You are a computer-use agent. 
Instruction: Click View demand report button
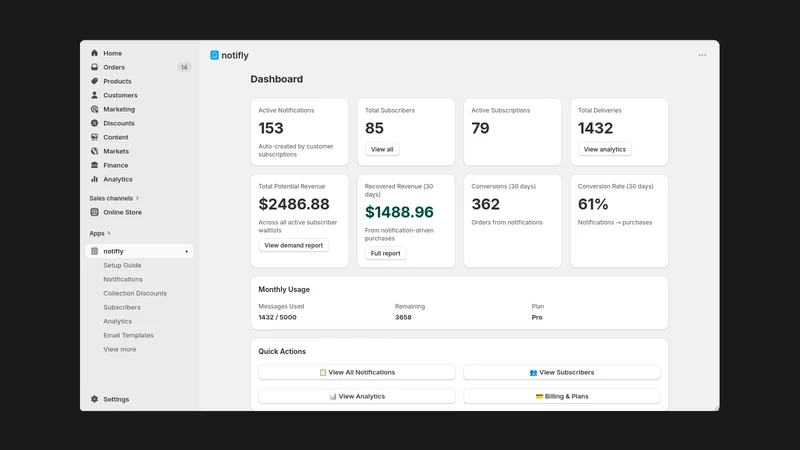(x=293, y=245)
